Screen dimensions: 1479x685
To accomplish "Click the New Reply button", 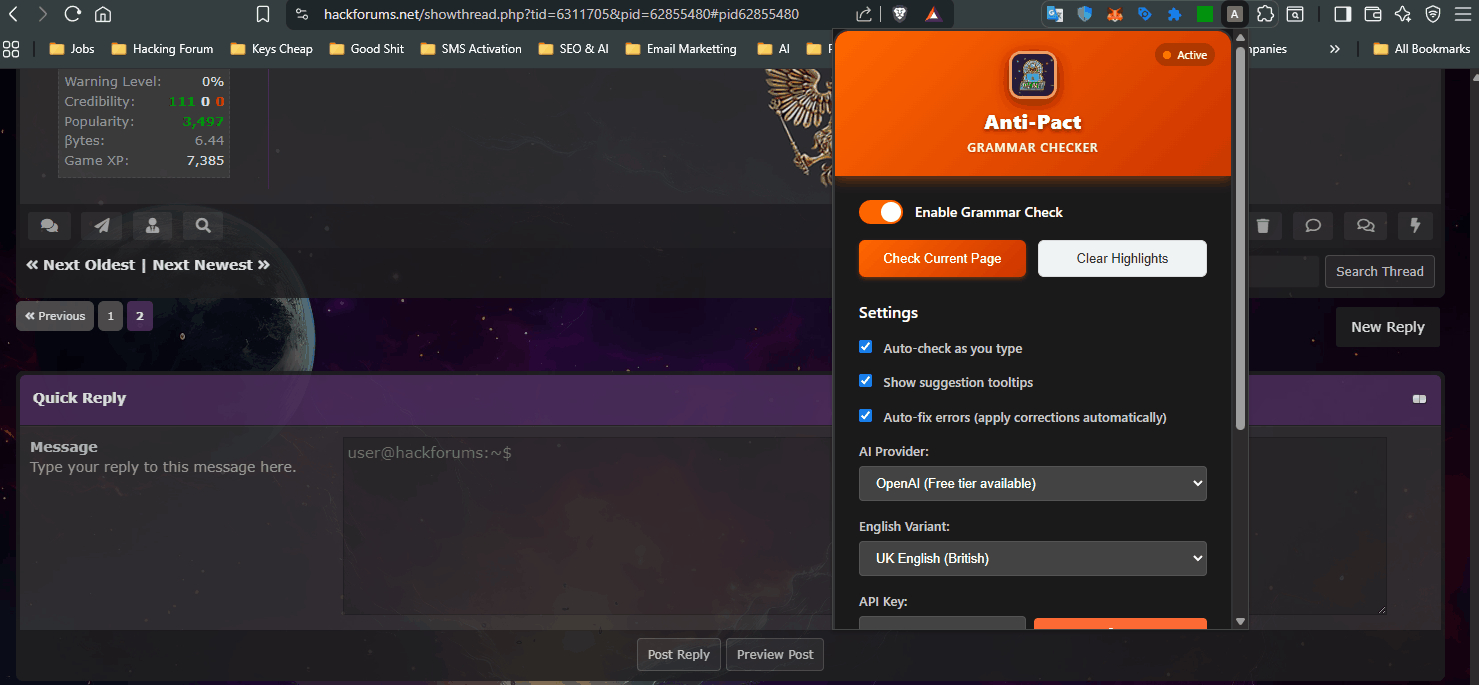I will (1388, 327).
